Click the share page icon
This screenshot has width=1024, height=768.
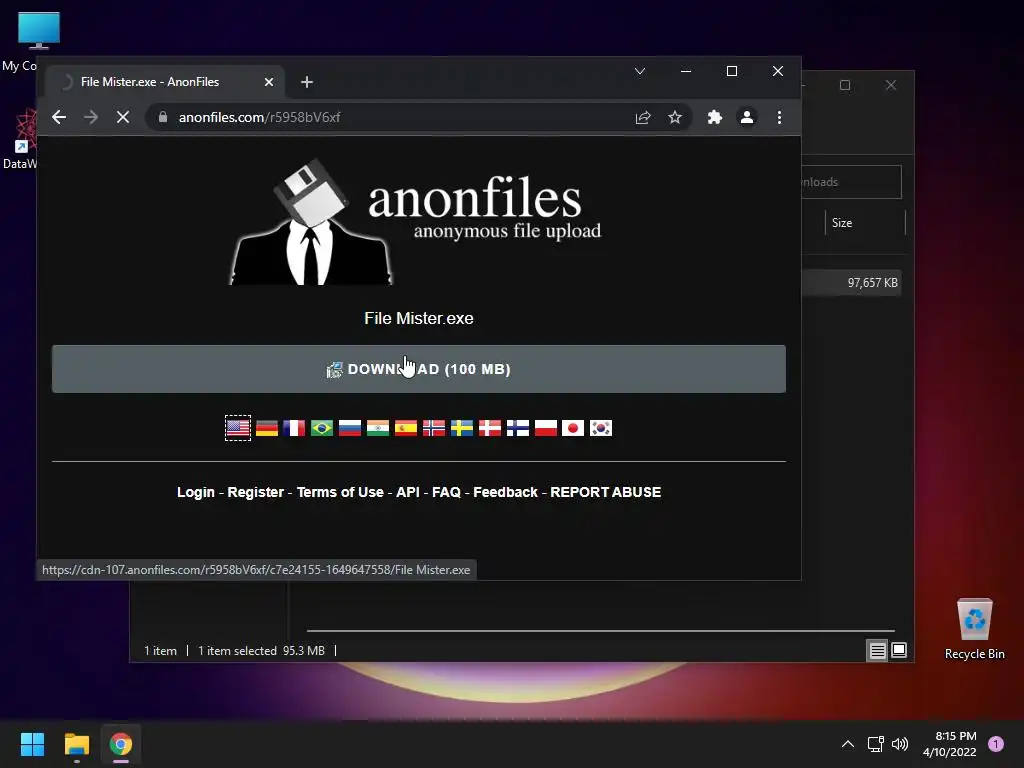click(643, 118)
